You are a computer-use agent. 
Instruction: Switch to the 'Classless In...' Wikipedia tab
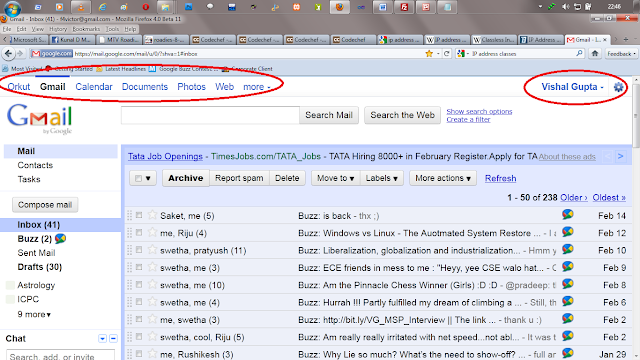click(494, 40)
